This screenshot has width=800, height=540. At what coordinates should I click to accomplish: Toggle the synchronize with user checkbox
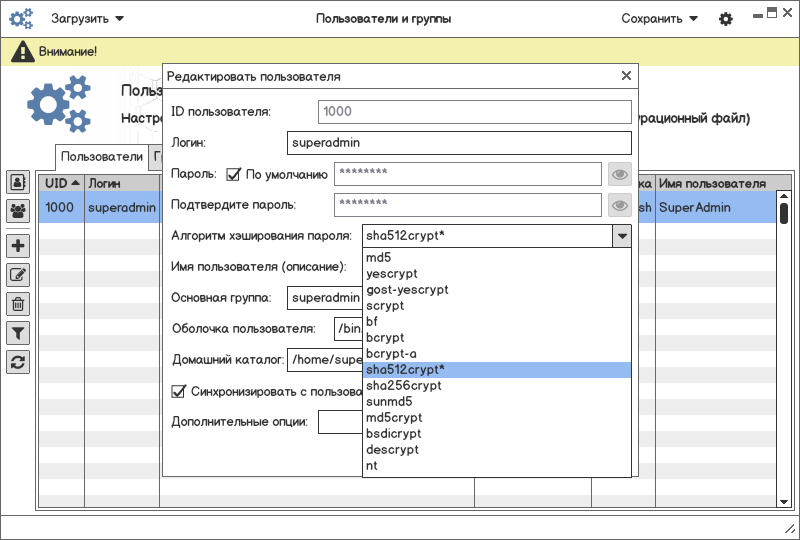coord(180,391)
